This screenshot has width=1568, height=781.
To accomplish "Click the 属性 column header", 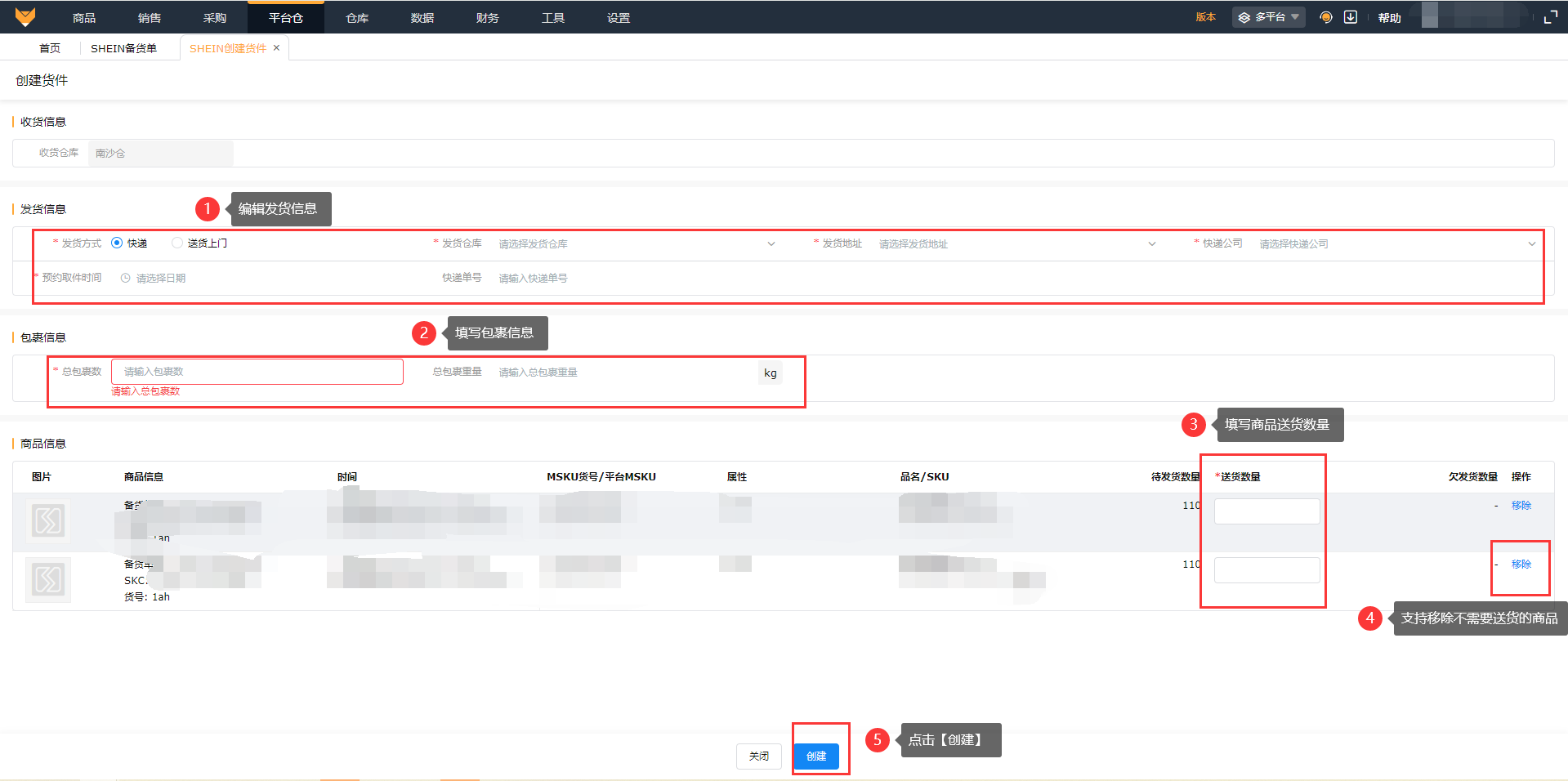I will (737, 477).
